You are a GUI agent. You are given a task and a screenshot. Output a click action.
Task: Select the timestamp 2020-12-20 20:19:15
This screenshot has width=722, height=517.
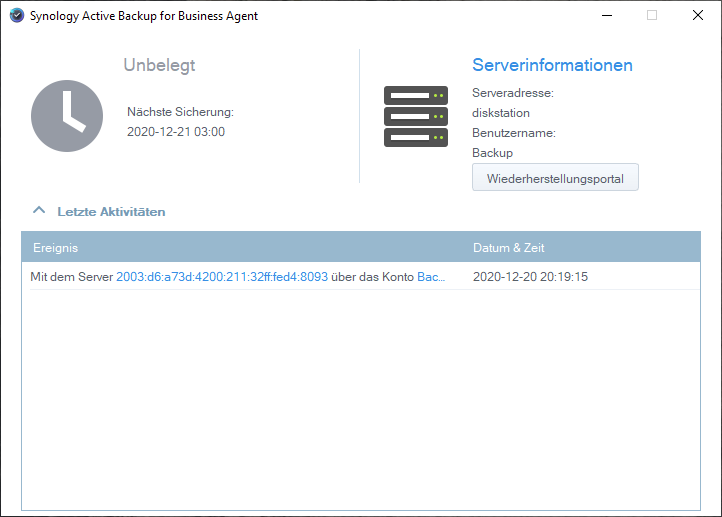point(530,277)
